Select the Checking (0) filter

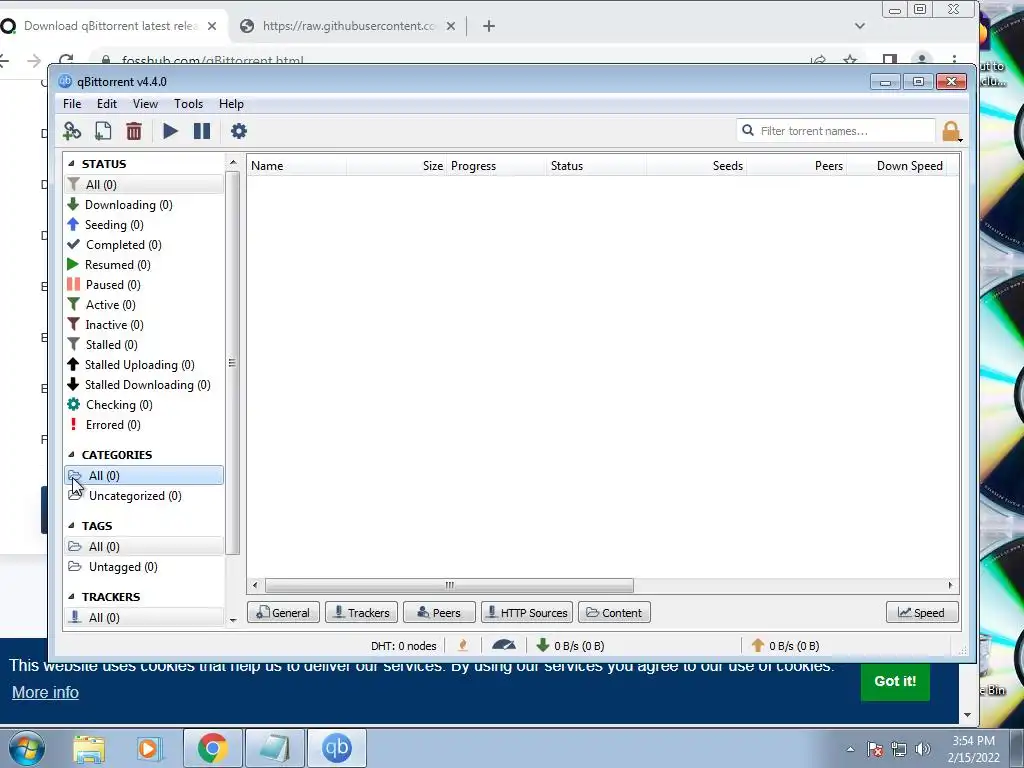tap(144, 405)
